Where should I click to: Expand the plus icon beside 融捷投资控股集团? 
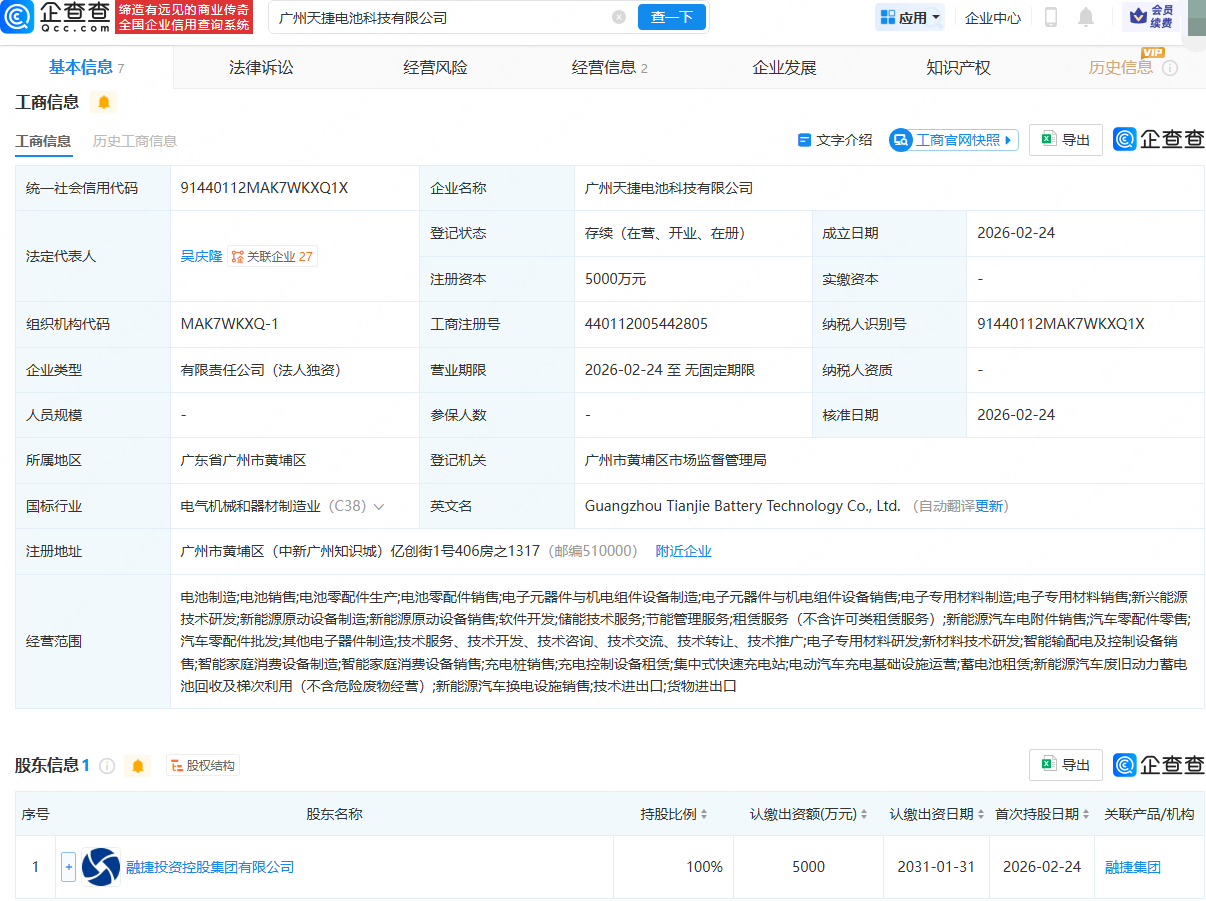click(68, 867)
